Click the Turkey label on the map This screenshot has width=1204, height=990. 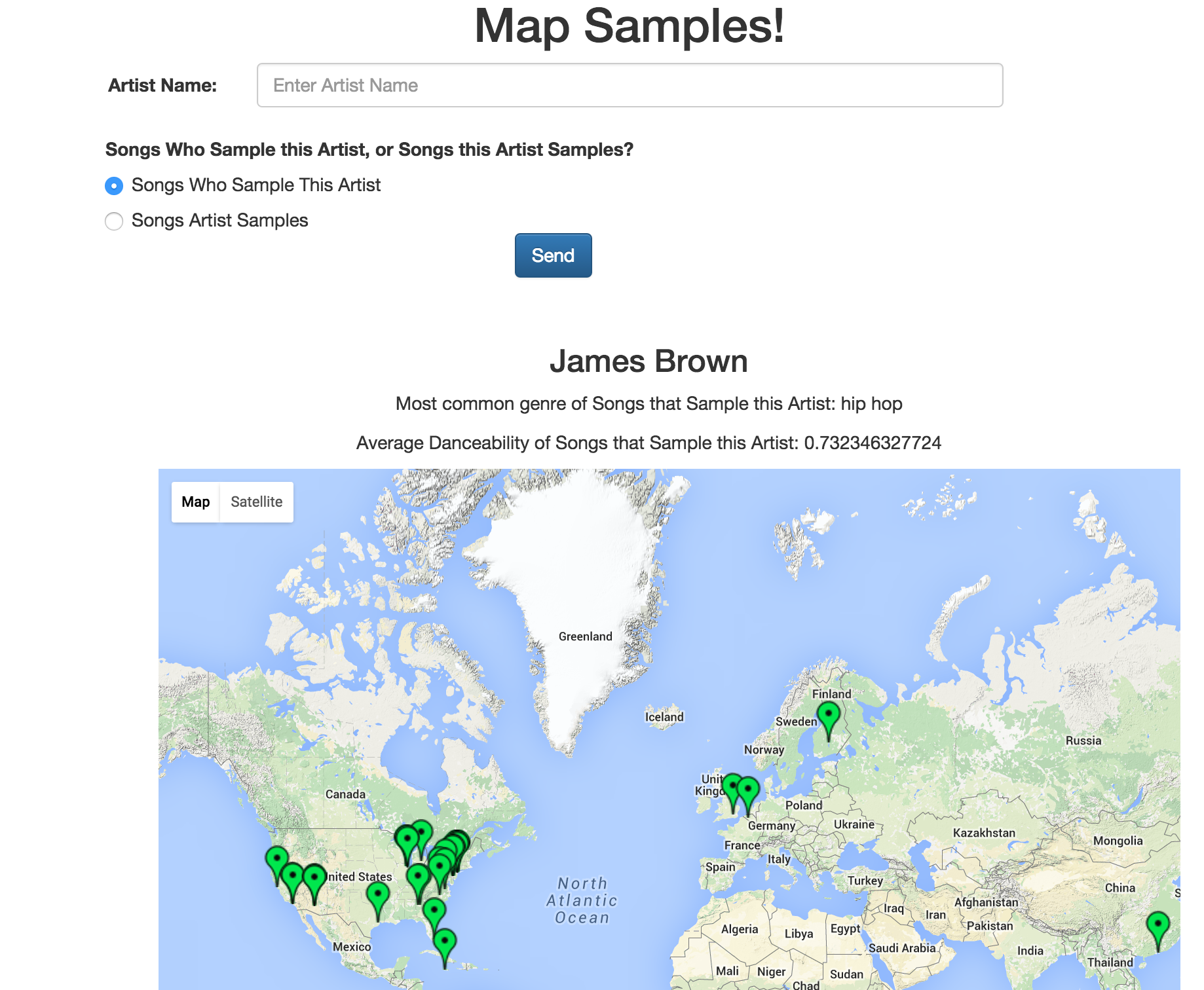(865, 881)
